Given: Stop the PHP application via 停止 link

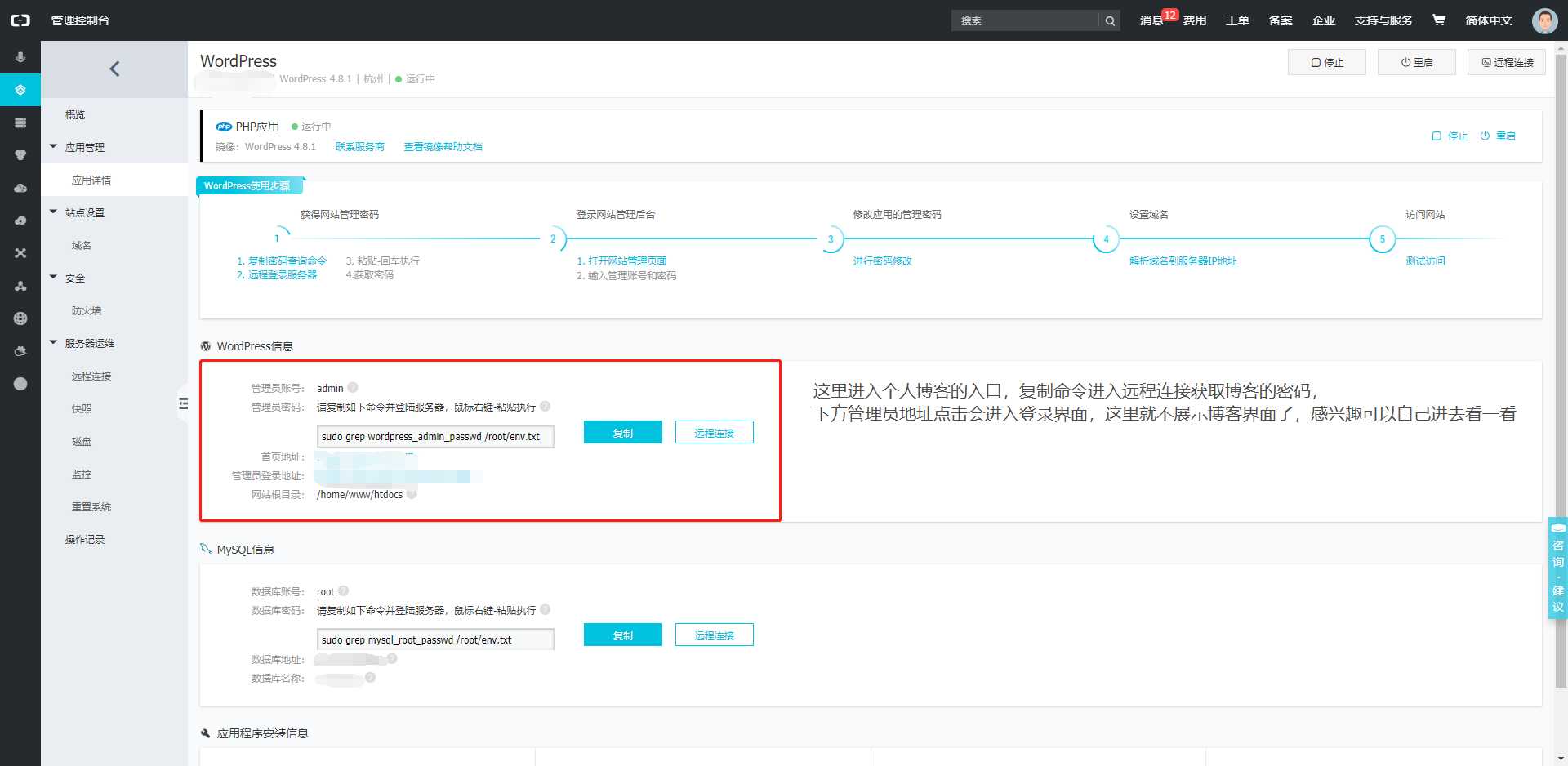Looking at the screenshot, I should pos(1450,136).
